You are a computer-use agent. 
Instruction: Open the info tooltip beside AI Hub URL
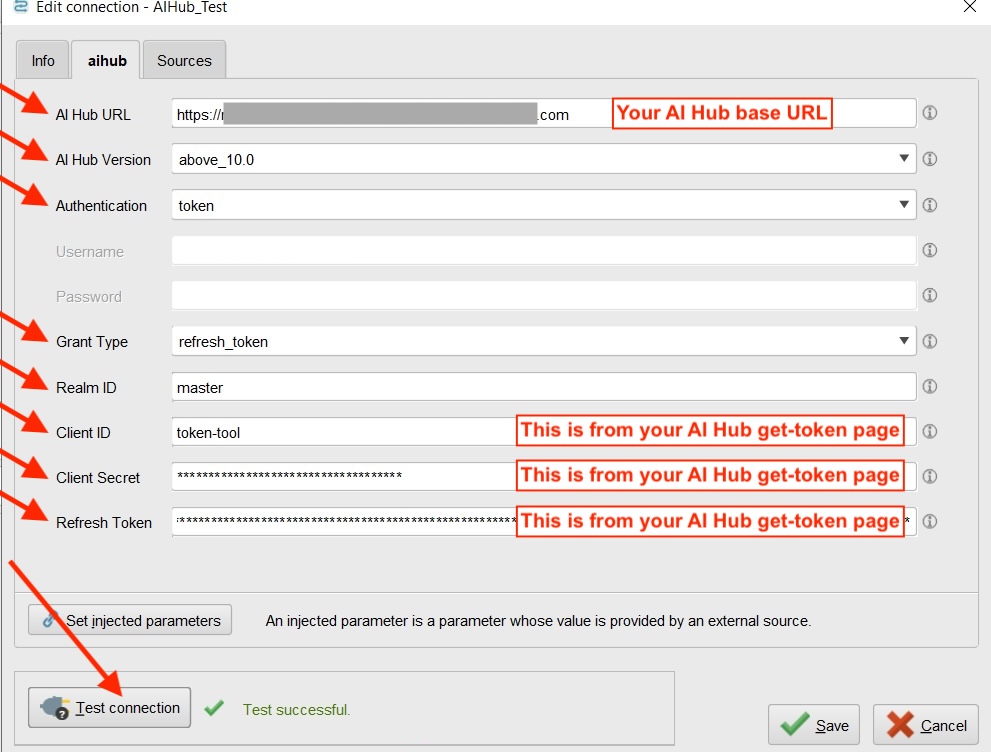(930, 112)
